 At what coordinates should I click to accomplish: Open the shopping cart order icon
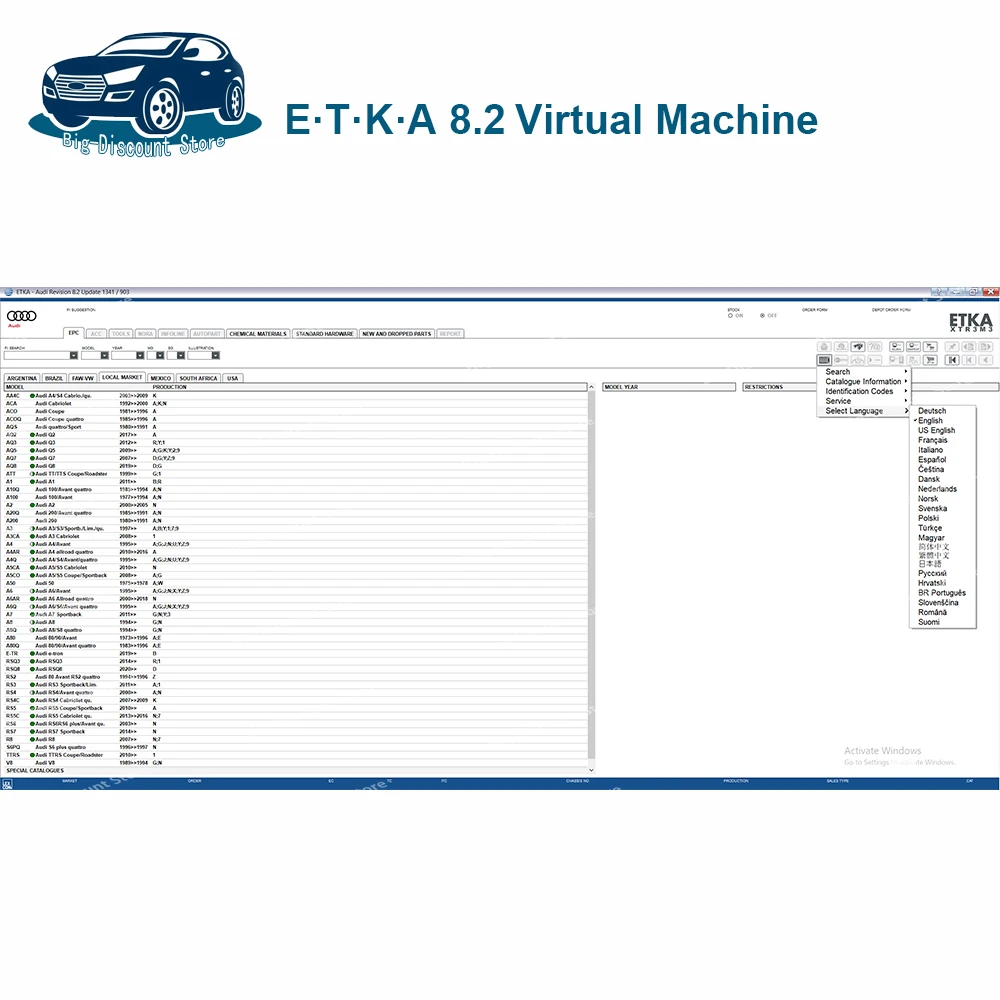pos(931,359)
